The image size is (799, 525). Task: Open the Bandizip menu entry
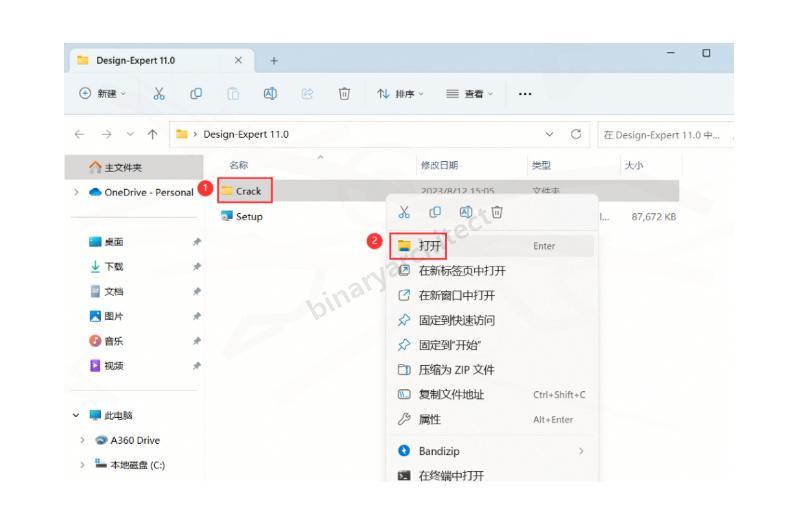point(492,451)
